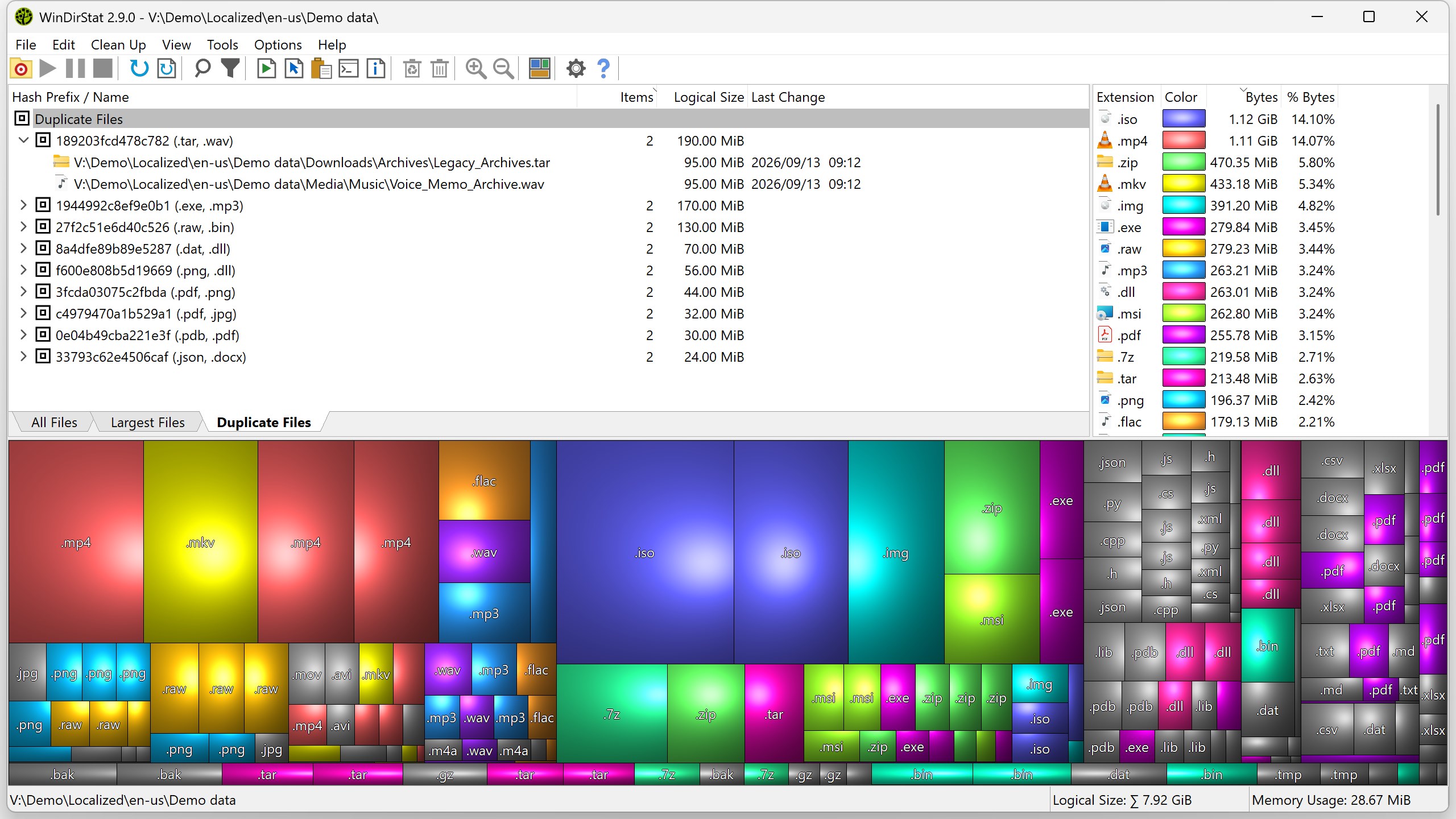This screenshot has height=819, width=1456.
Task: Open the File menu
Action: [x=26, y=44]
